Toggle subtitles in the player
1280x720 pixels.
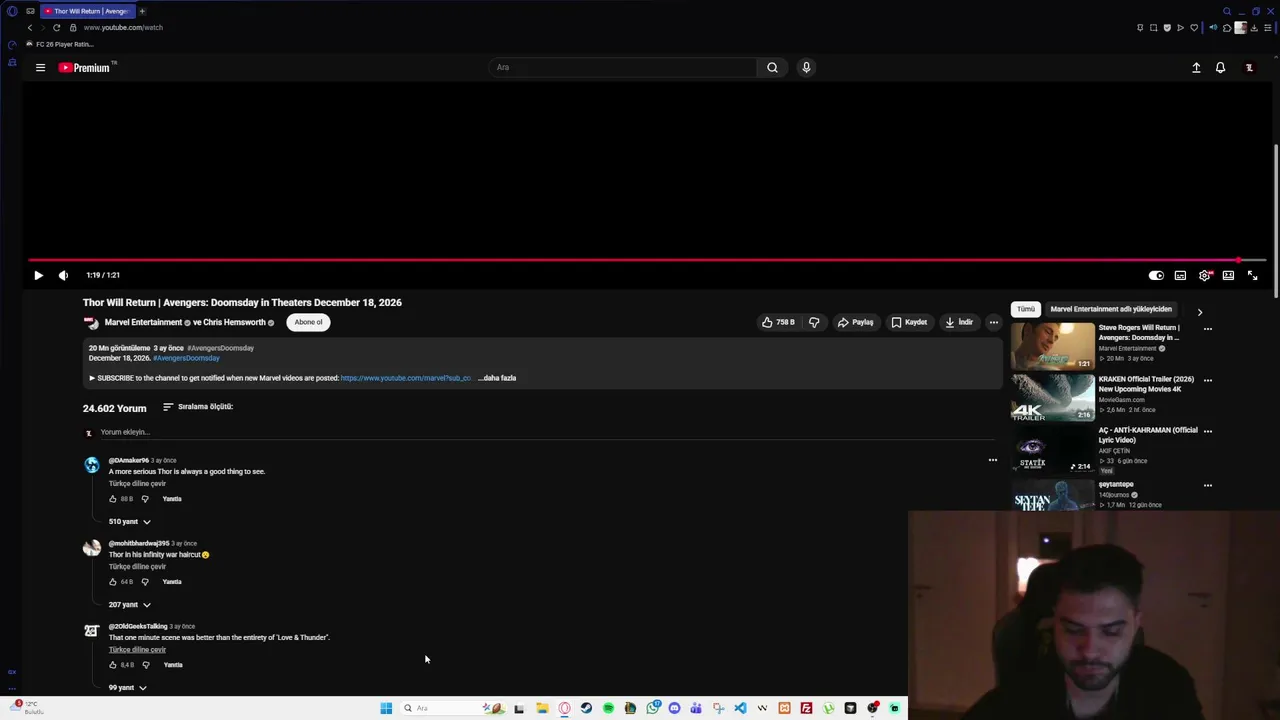[x=1180, y=275]
